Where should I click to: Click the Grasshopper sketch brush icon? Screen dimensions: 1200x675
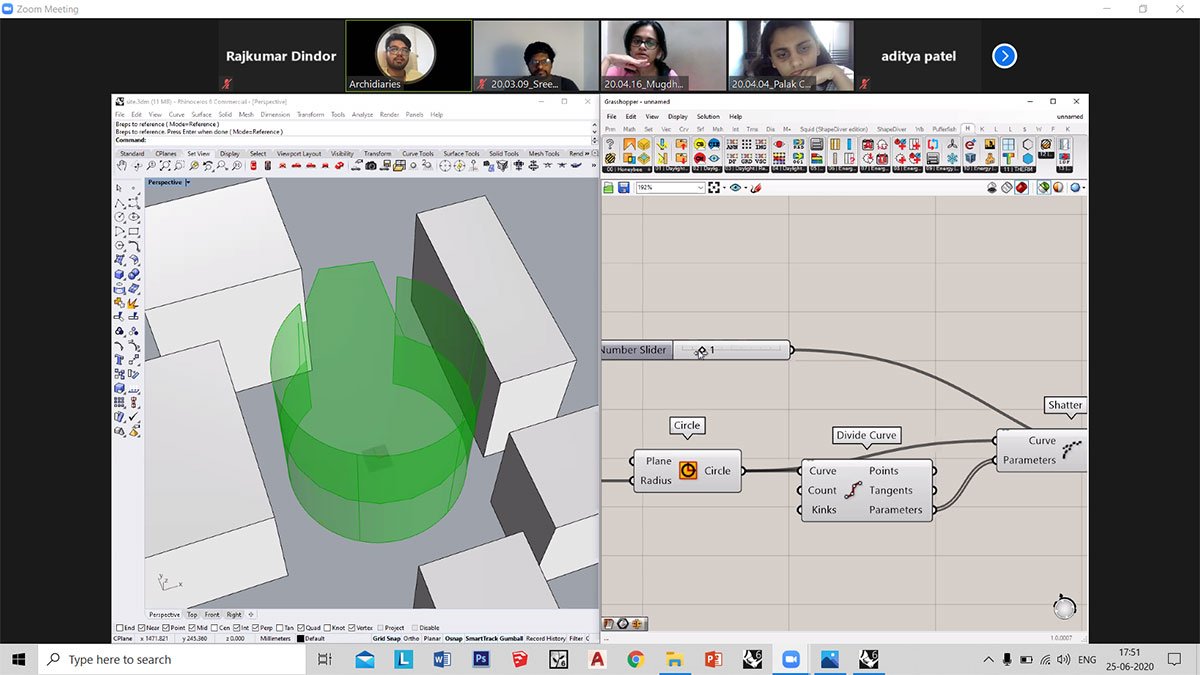click(x=756, y=187)
